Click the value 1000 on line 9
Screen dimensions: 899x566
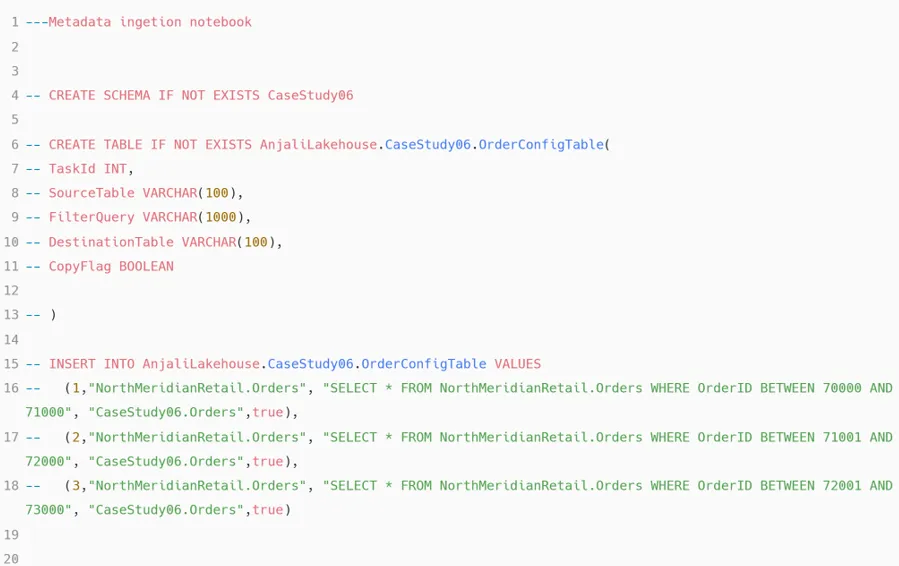221,217
